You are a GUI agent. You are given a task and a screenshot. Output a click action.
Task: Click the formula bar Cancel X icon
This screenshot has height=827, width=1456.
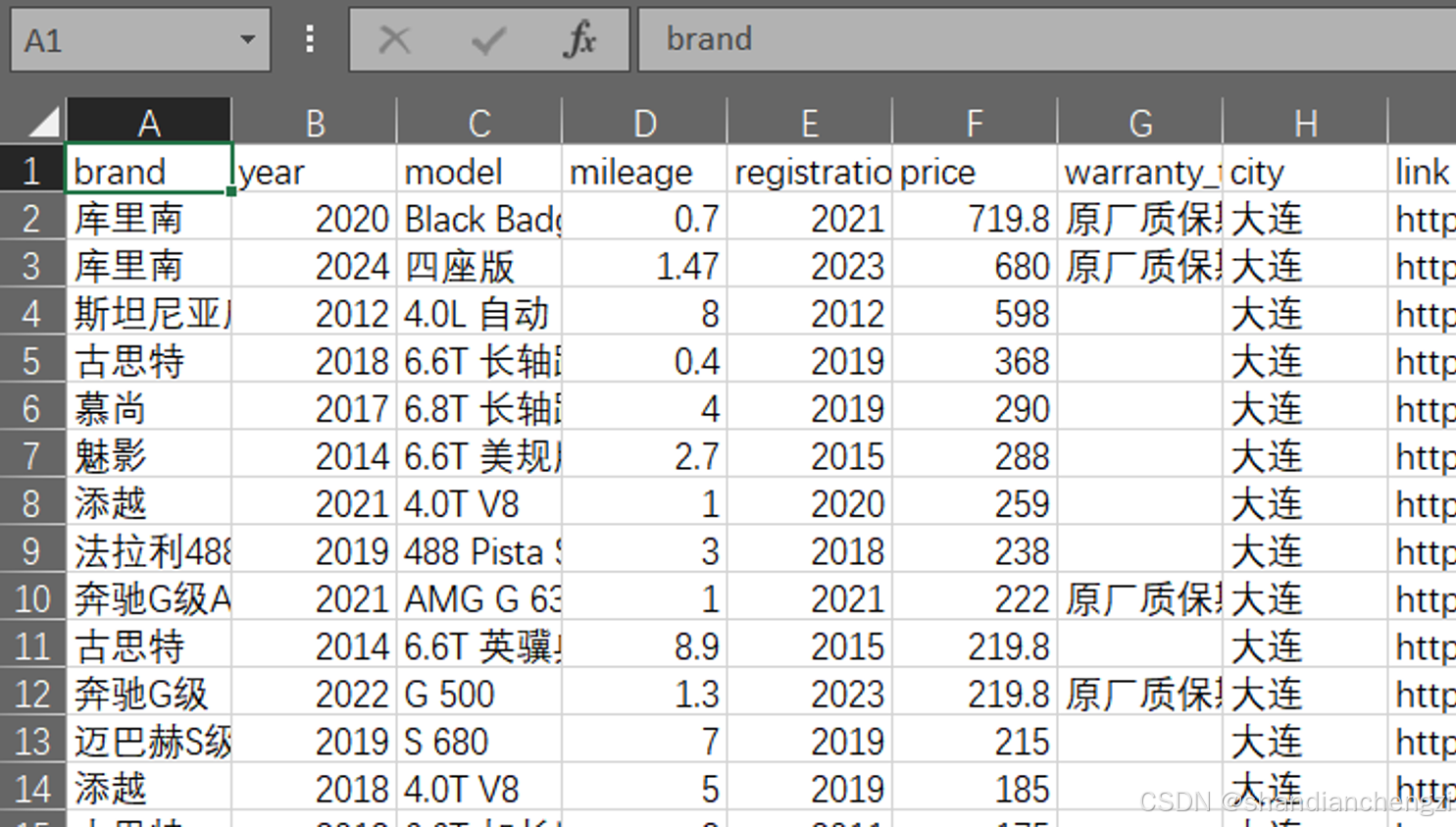click(x=394, y=39)
